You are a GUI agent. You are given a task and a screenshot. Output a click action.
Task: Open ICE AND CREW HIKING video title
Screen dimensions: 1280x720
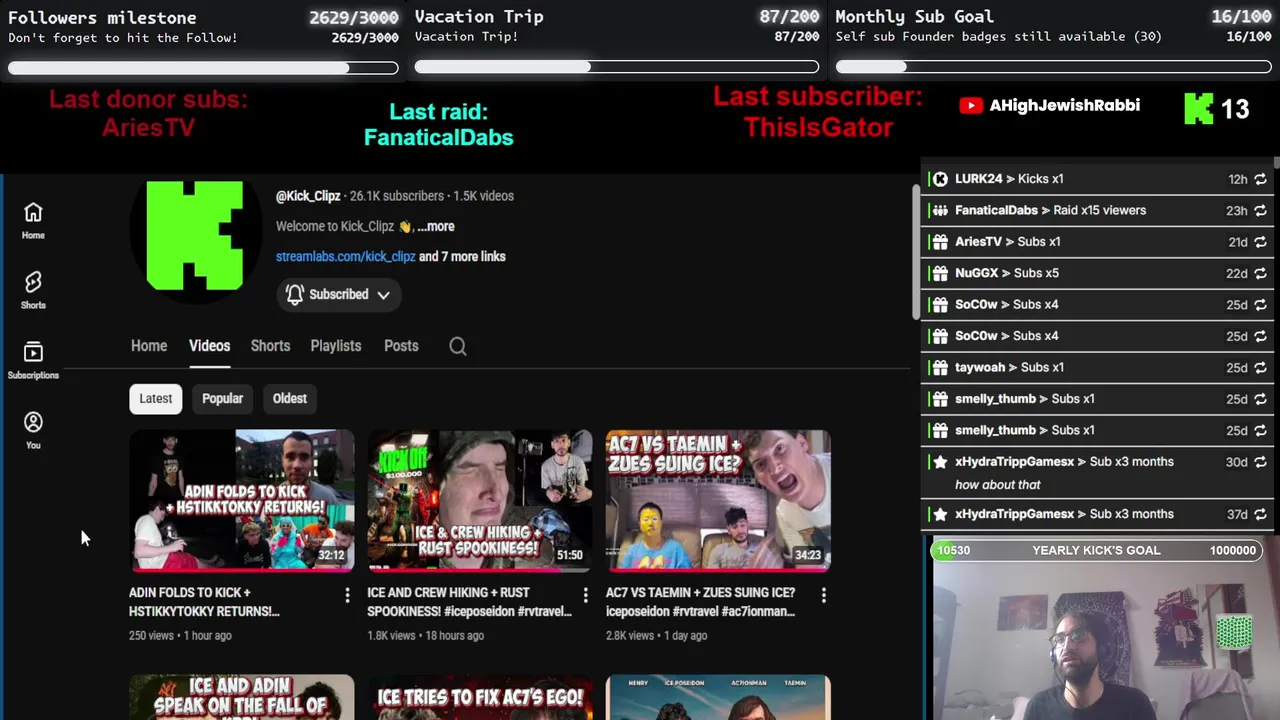pyautogui.click(x=469, y=602)
